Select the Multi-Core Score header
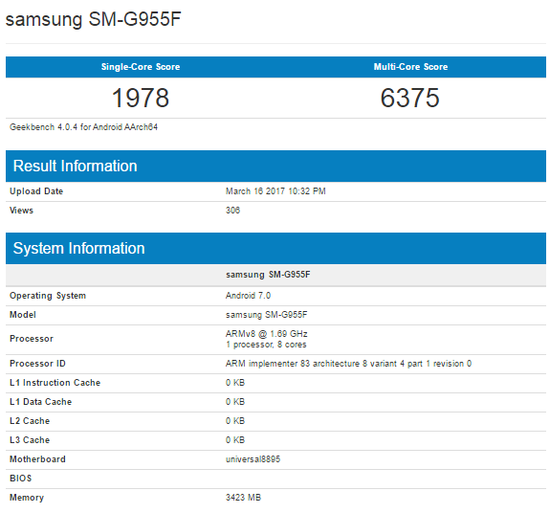550x513 pixels. coord(410,67)
